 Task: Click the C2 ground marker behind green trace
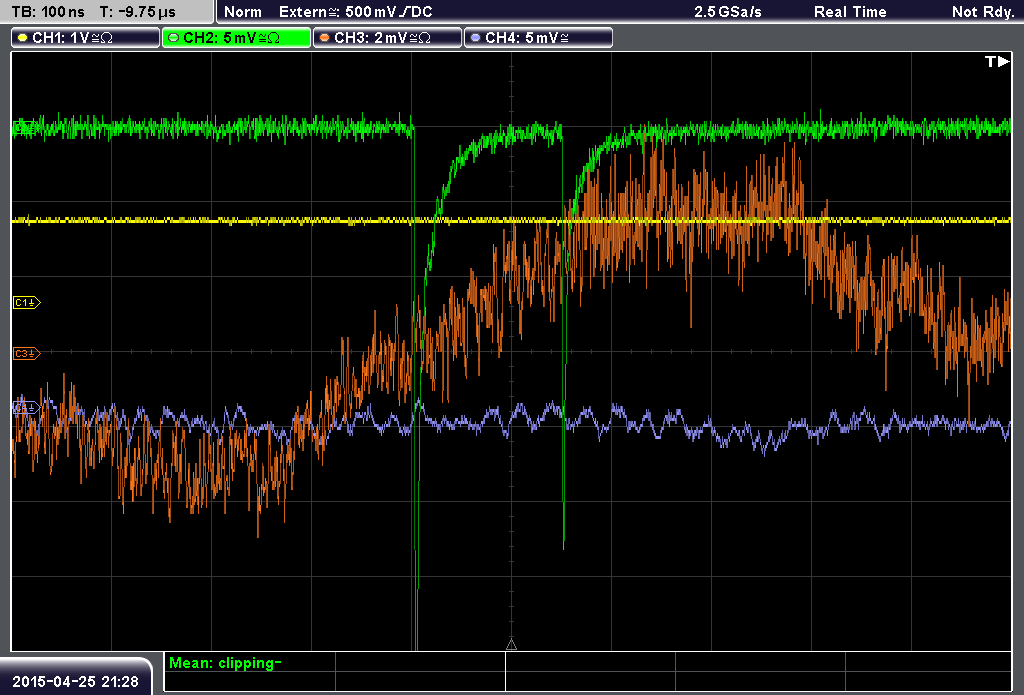pyautogui.click(x=25, y=127)
